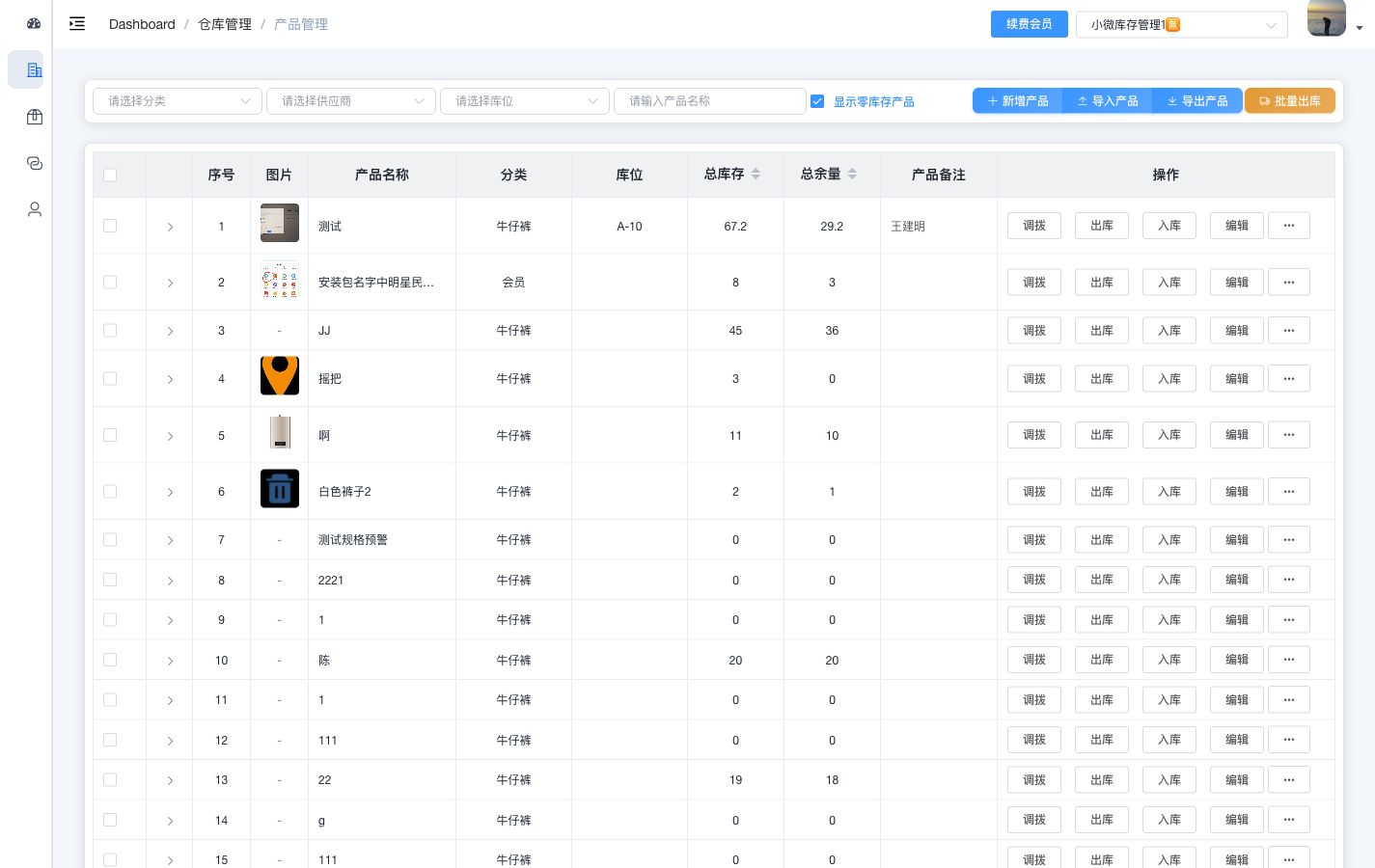The image size is (1375, 868).
Task: Open the user profile icon in sidebar
Action: (x=35, y=209)
